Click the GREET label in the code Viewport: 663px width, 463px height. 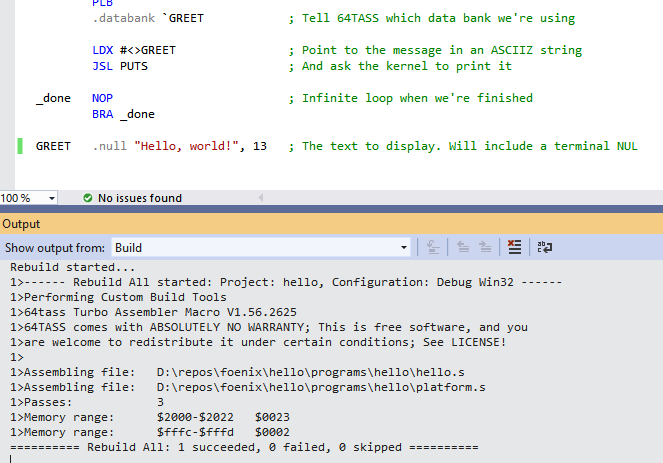[53, 146]
